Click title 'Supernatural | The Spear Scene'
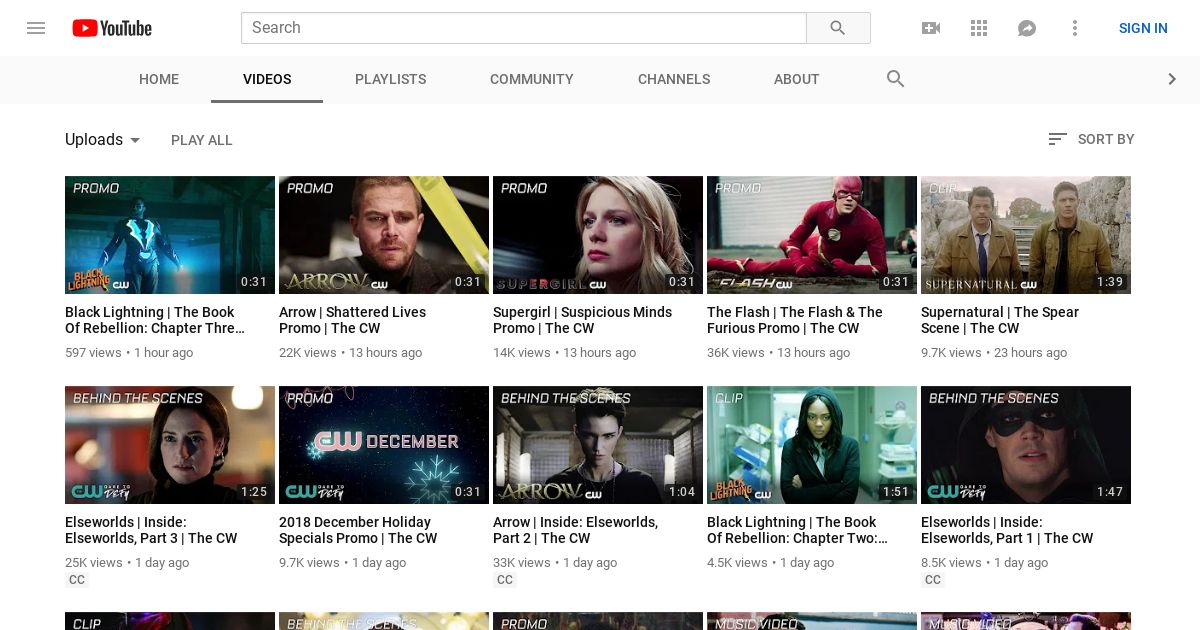The width and height of the screenshot is (1200, 630). (1000, 320)
